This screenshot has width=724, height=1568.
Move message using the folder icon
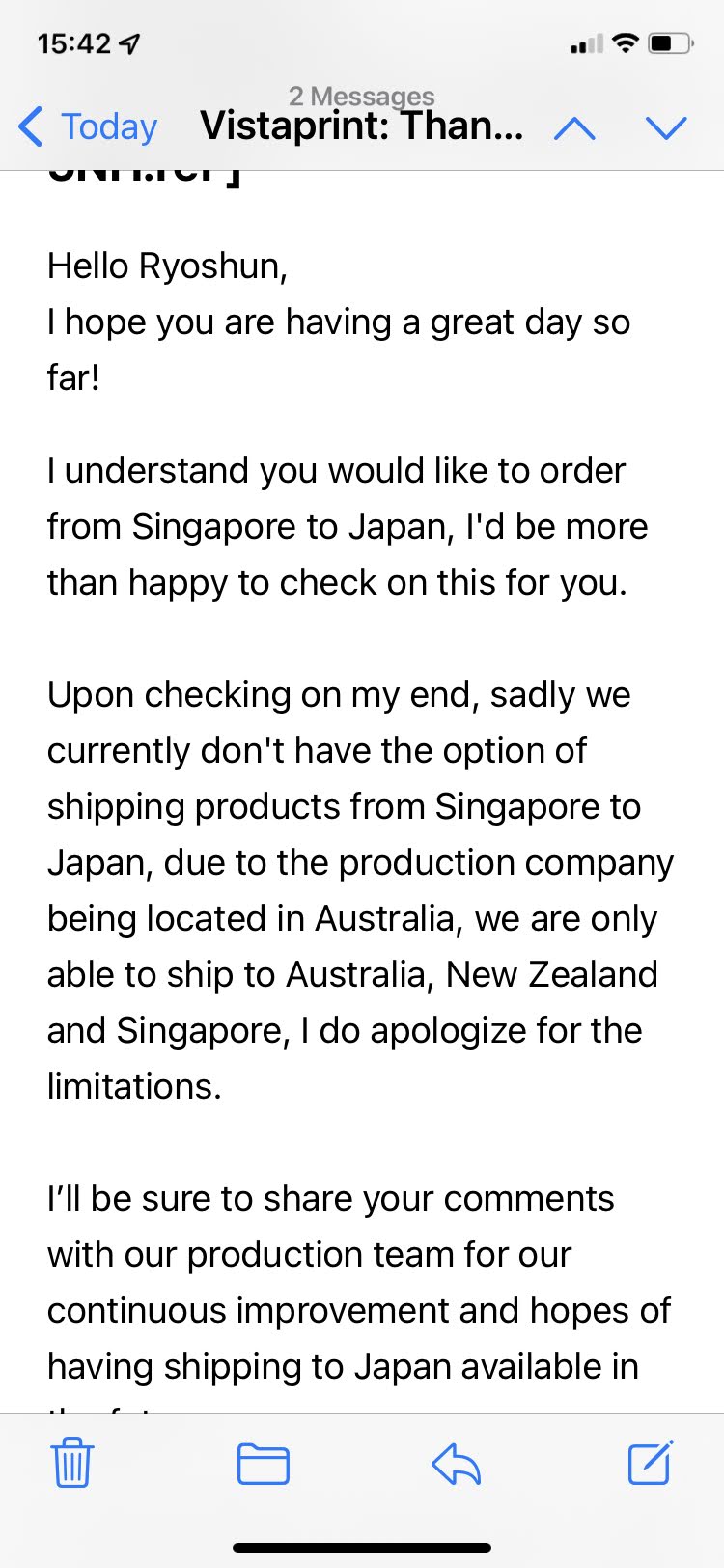[x=264, y=1464]
